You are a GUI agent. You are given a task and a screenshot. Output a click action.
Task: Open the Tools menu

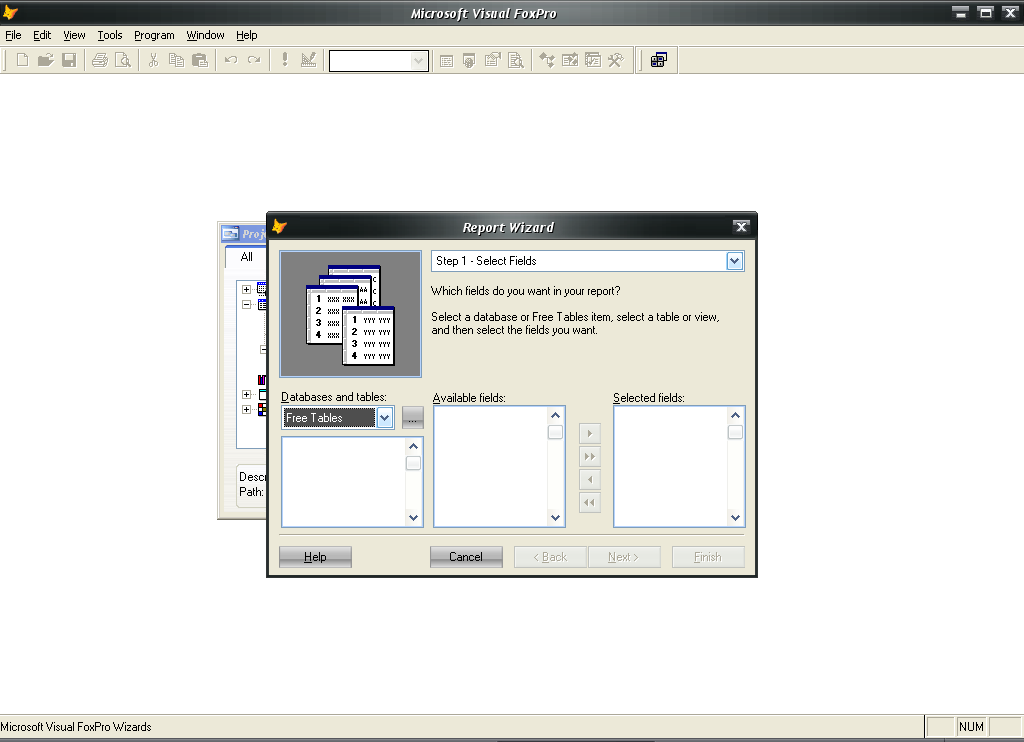click(110, 35)
